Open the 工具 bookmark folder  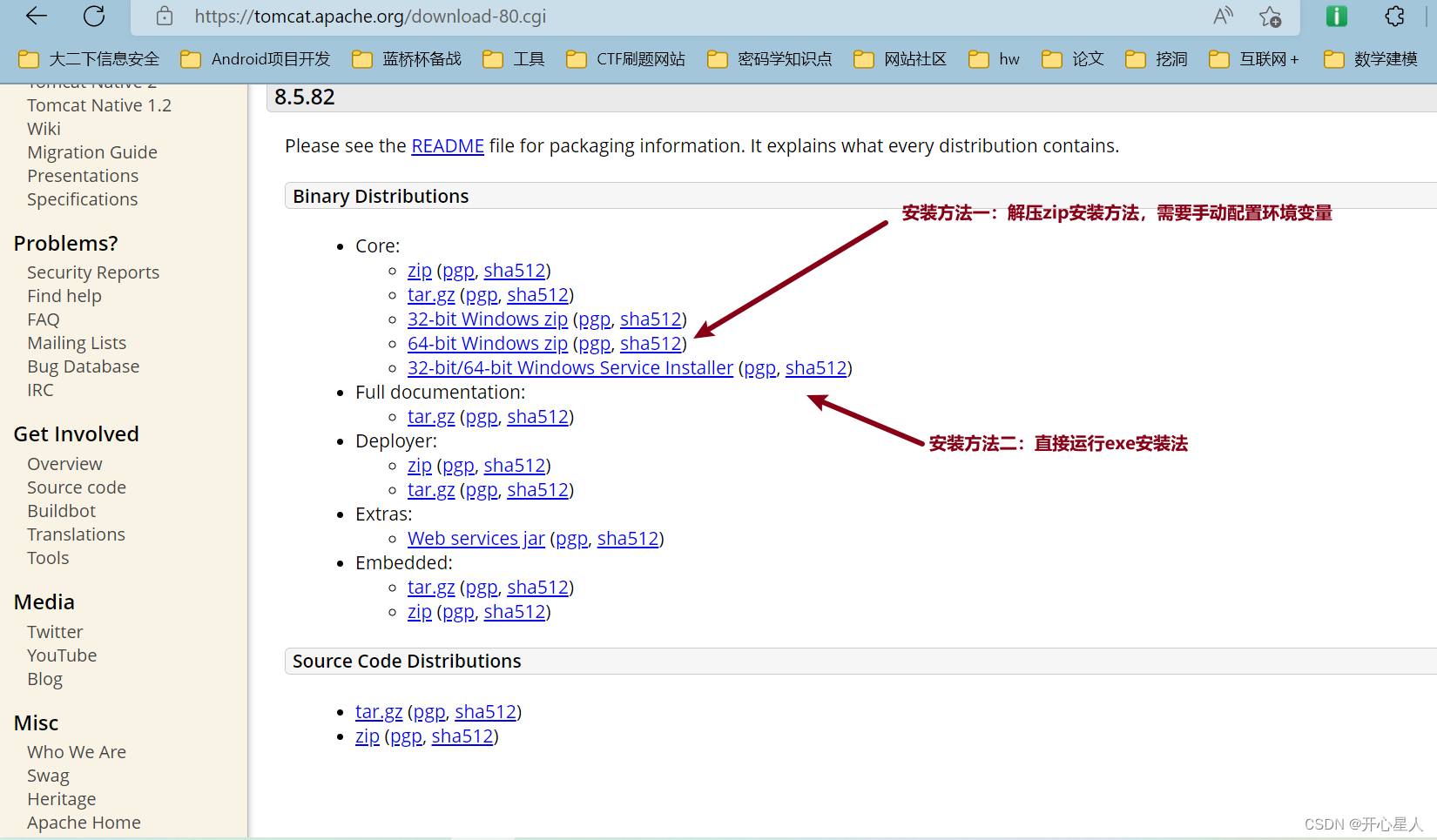(x=514, y=59)
